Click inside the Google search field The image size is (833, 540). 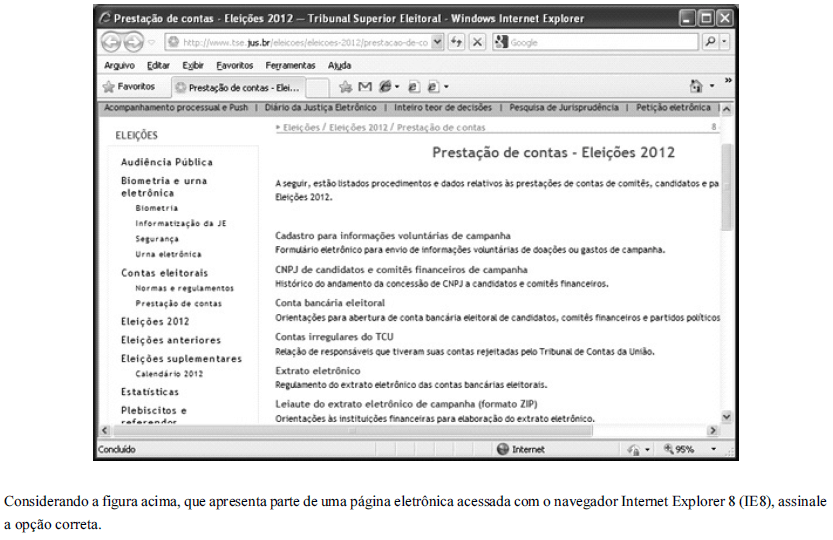602,43
